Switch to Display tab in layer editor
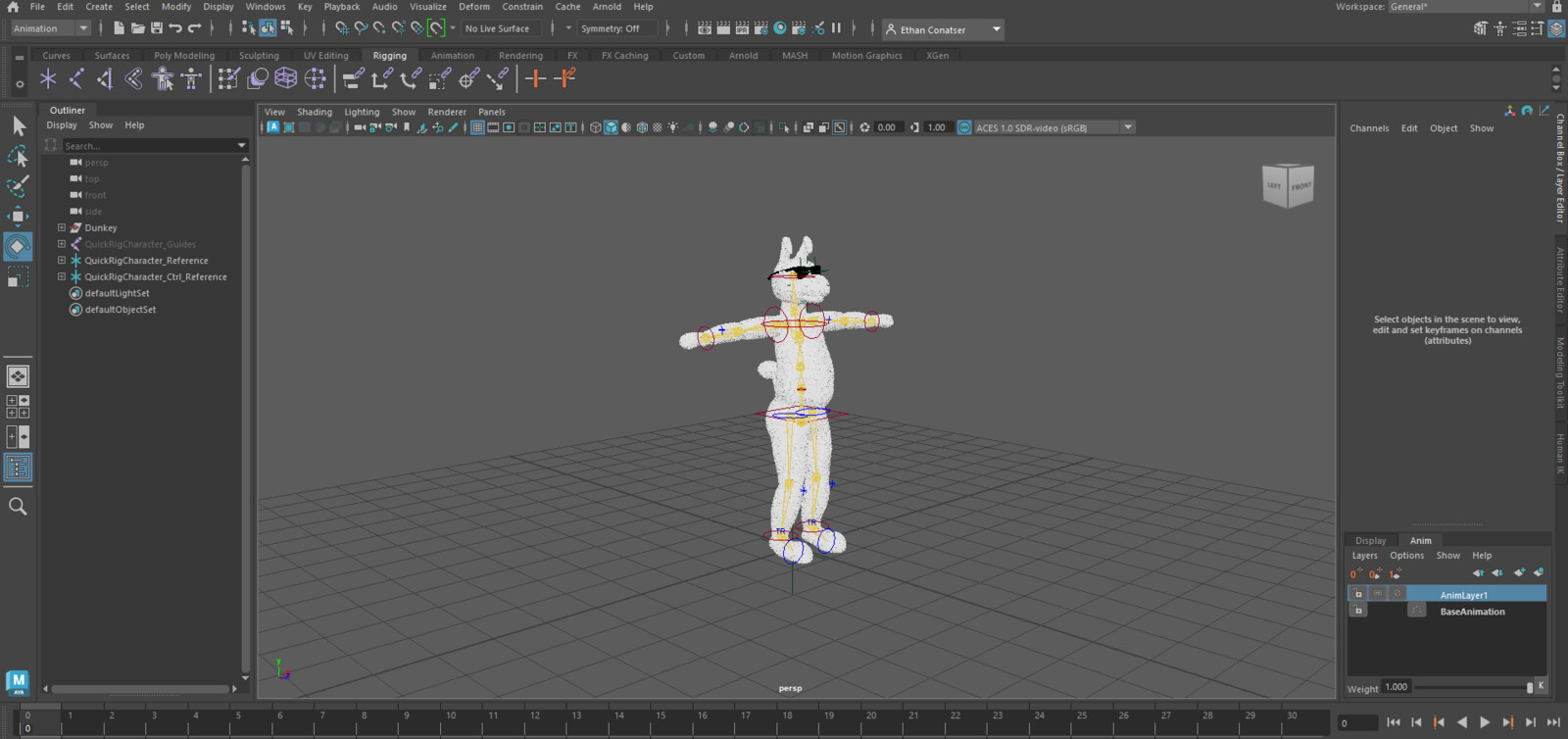Screen dimensions: 1568x739 point(1370,540)
